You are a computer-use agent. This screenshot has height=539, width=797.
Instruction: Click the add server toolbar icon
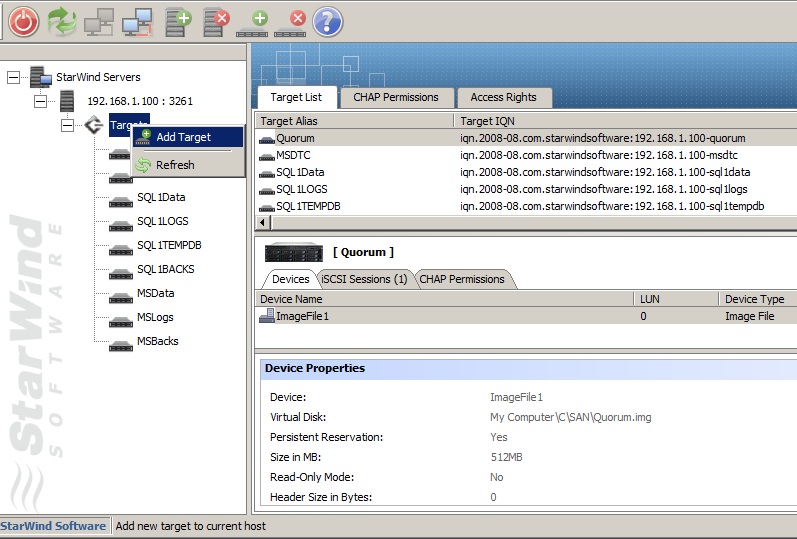pyautogui.click(x=179, y=20)
